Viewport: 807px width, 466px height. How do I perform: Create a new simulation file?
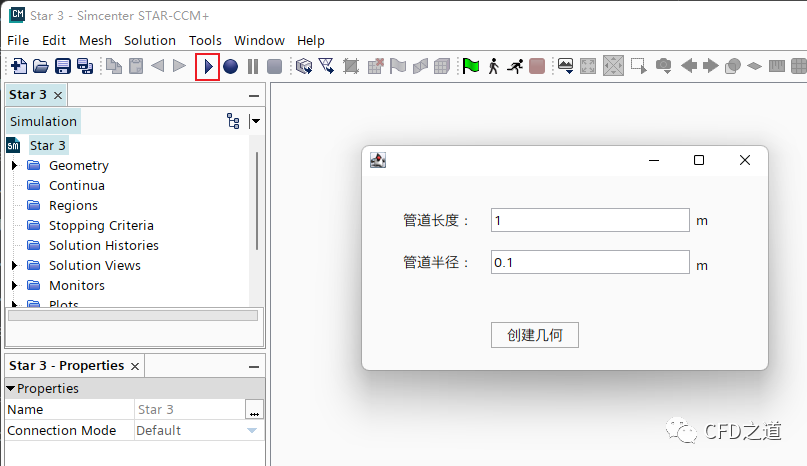pyautogui.click(x=19, y=66)
